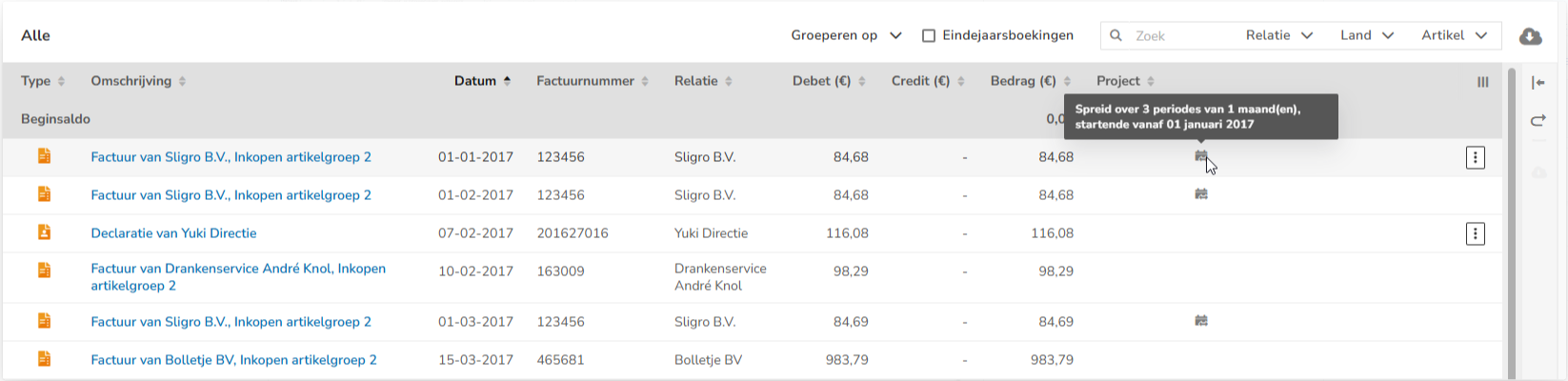Expand the Groeperen op dropdown
This screenshot has height=381, width=1568.
point(846,35)
